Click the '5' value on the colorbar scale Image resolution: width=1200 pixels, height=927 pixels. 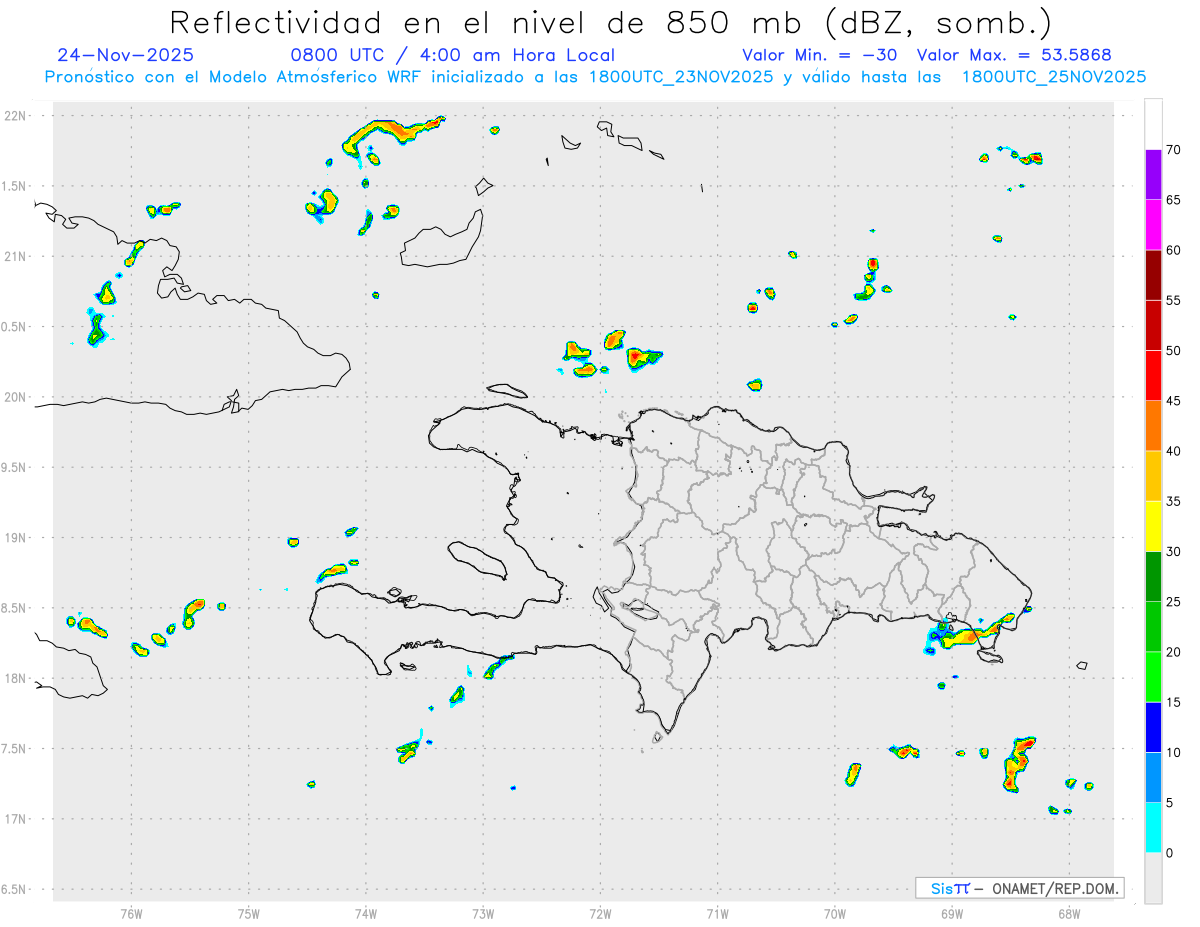[x=1169, y=803]
